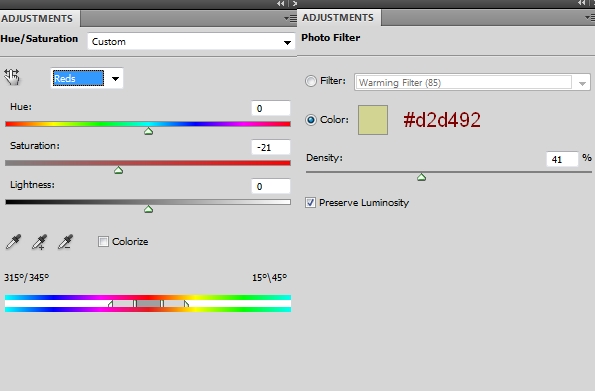Click the #d2d492 hex color text

tap(442, 120)
